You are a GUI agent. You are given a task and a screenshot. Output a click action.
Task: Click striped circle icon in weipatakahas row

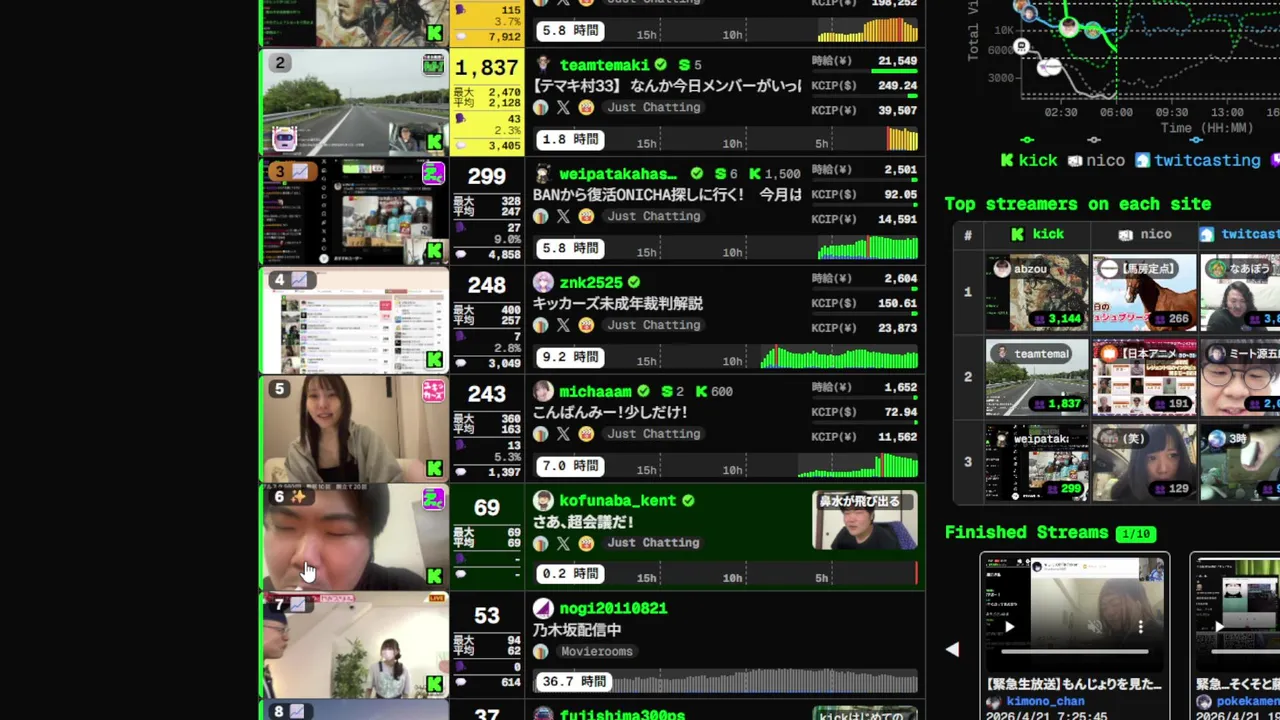(541, 217)
